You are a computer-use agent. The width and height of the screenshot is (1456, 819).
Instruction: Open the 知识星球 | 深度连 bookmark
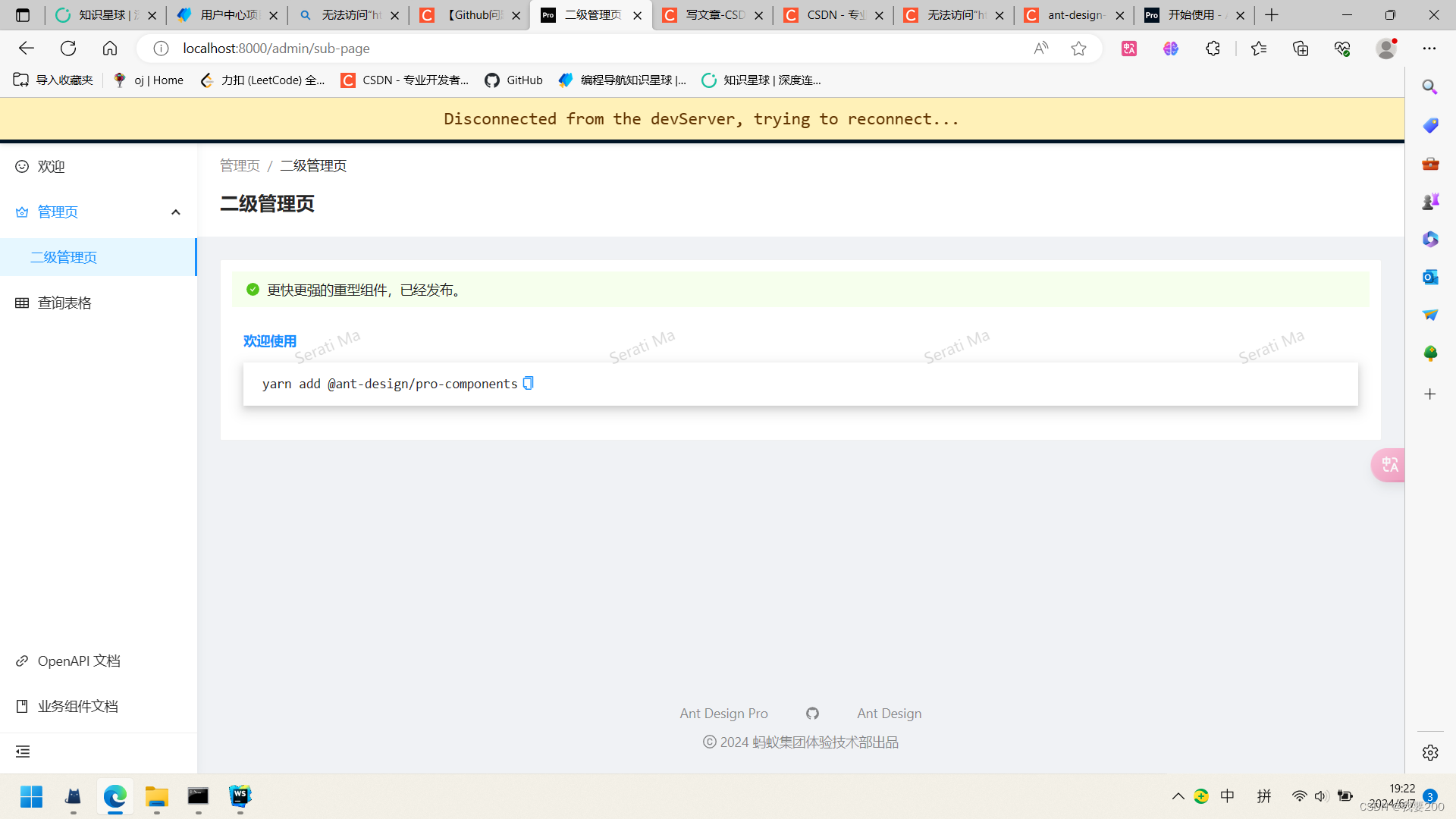761,80
